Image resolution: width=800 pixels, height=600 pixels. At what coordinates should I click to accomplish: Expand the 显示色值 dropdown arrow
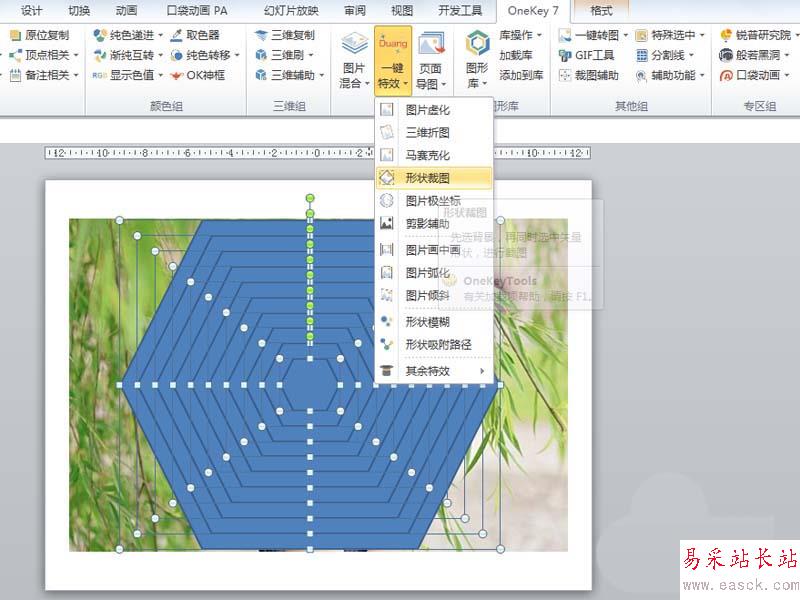tap(160, 75)
